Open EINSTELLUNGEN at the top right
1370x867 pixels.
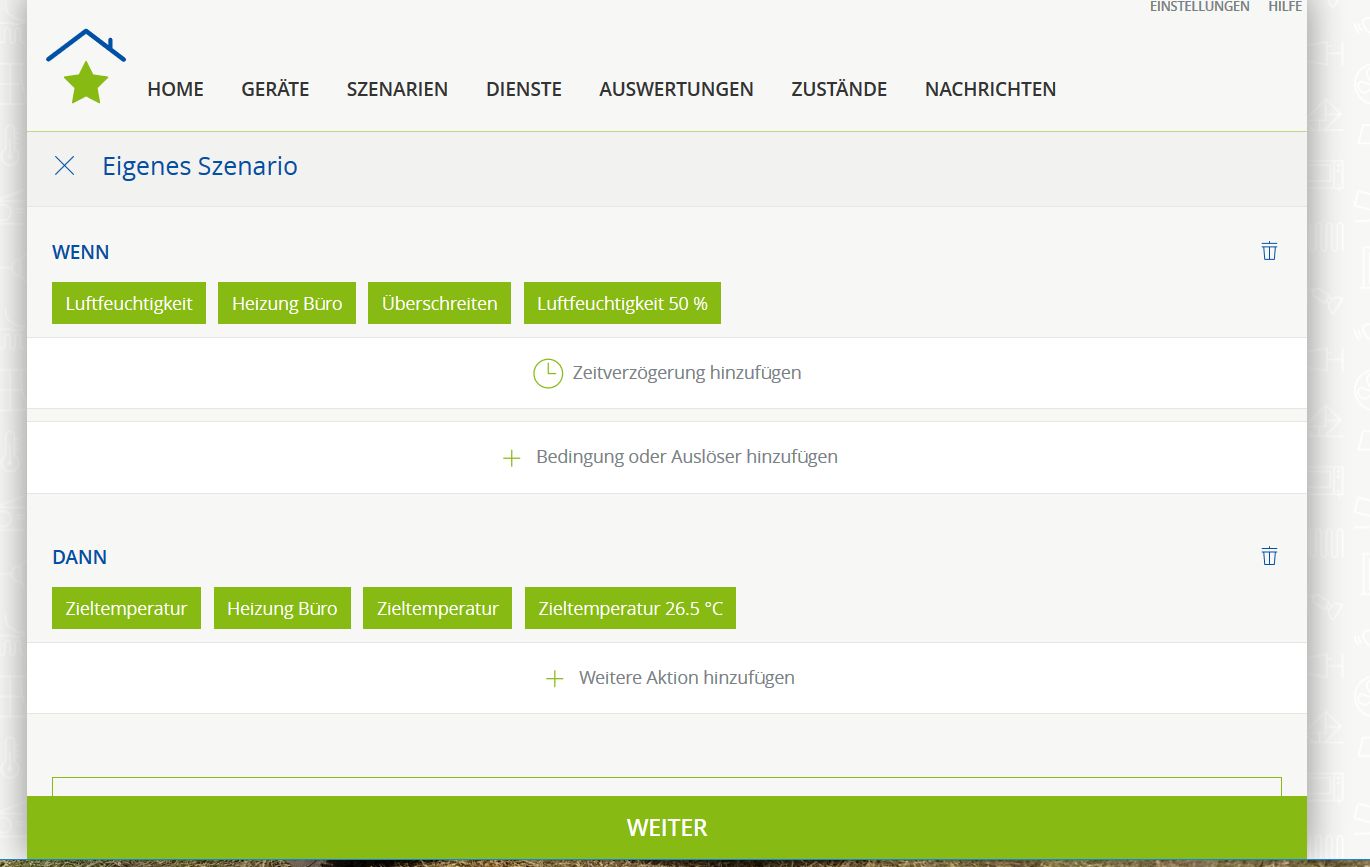(1199, 7)
